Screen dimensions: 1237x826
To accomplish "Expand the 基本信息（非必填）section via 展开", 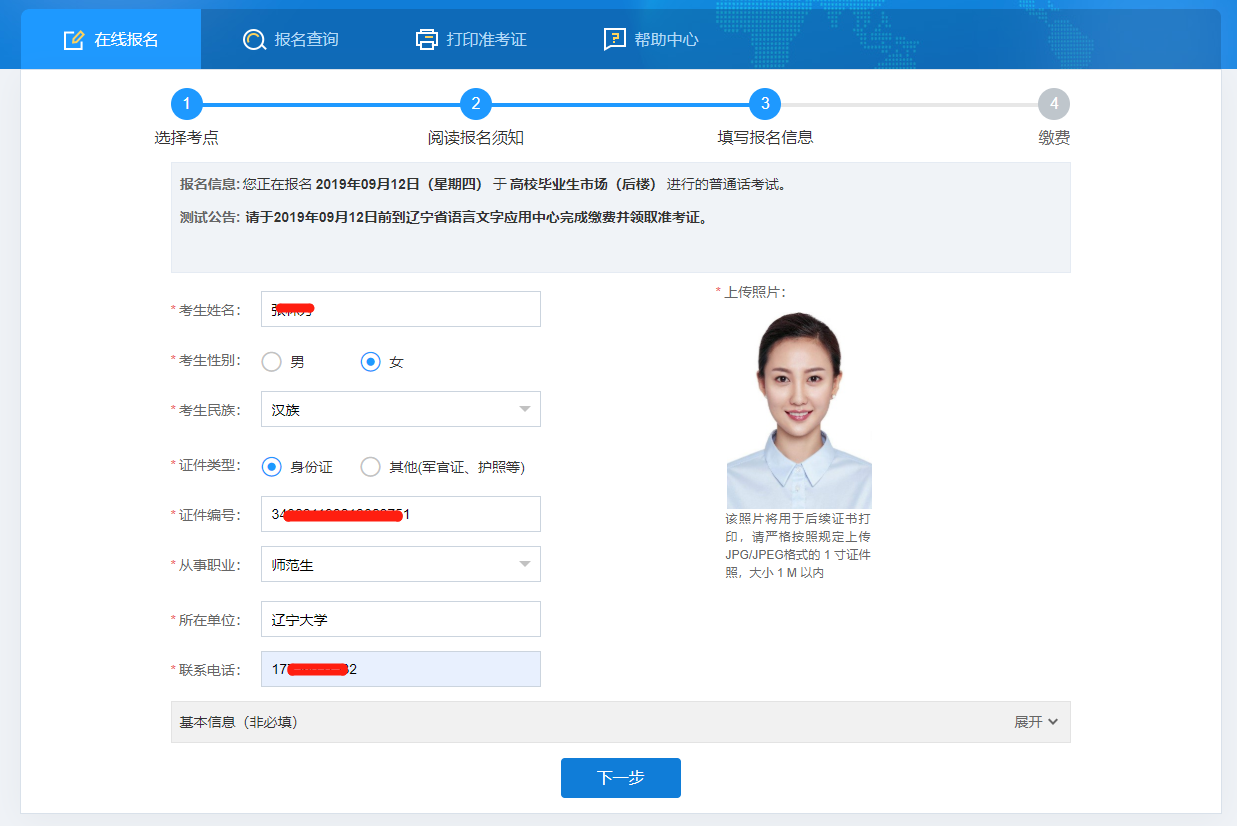I will click(1036, 722).
